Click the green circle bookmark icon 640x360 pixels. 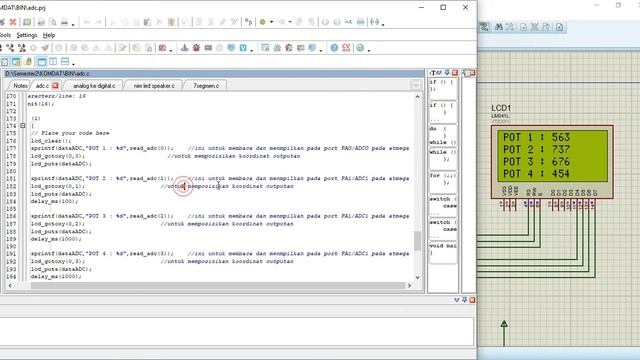[263, 22]
